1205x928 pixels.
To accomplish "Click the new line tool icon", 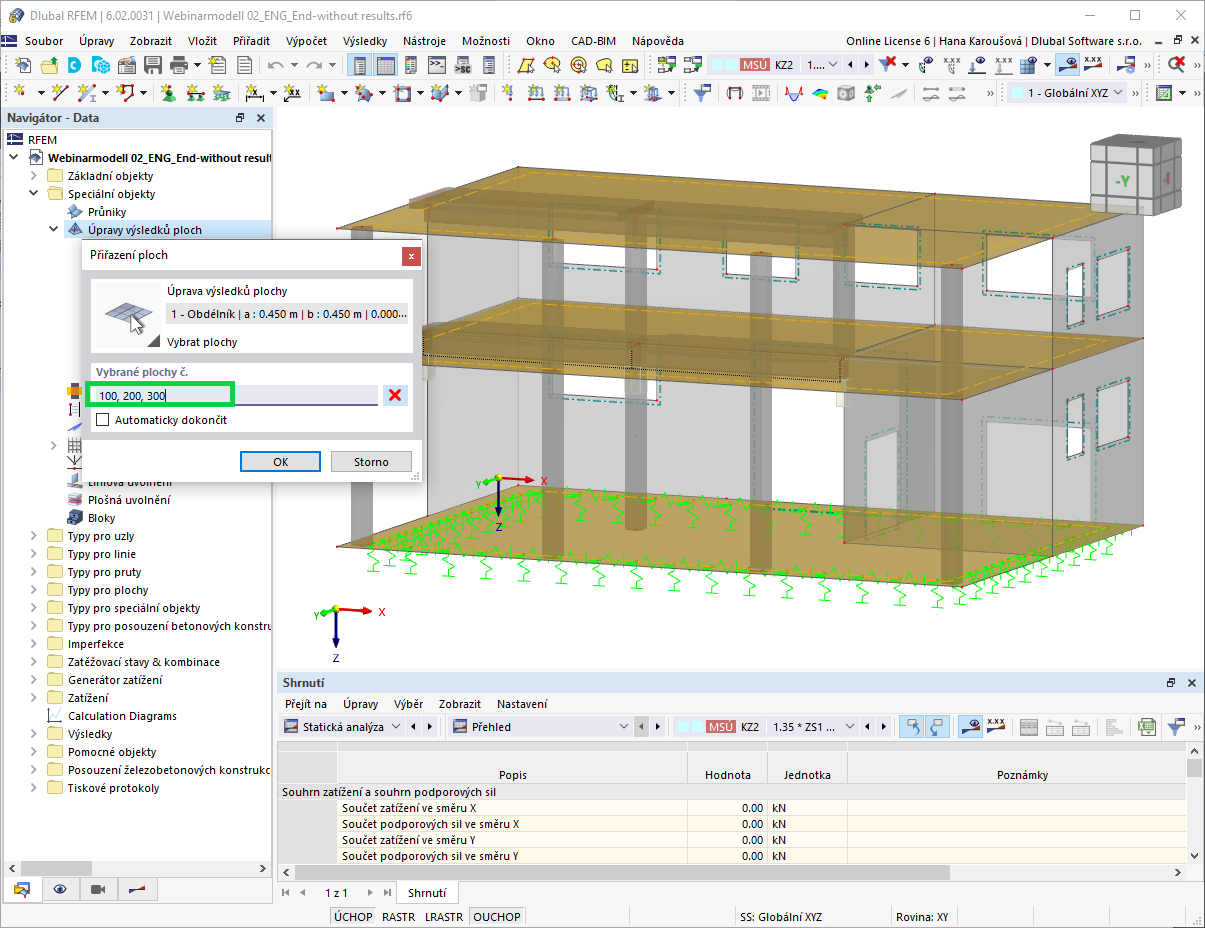I will [60, 93].
